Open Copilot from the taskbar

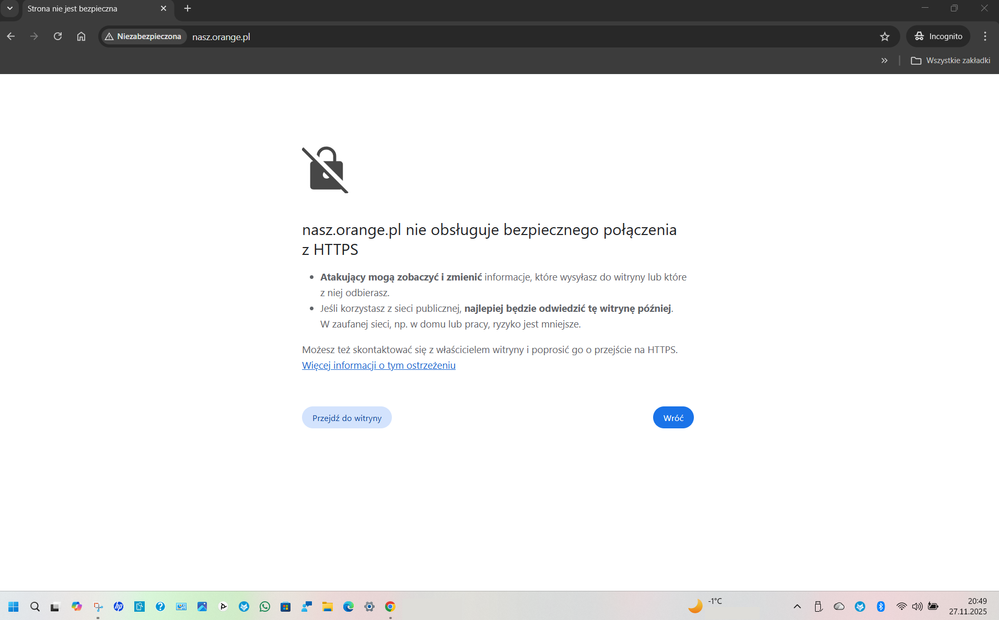[x=78, y=606]
